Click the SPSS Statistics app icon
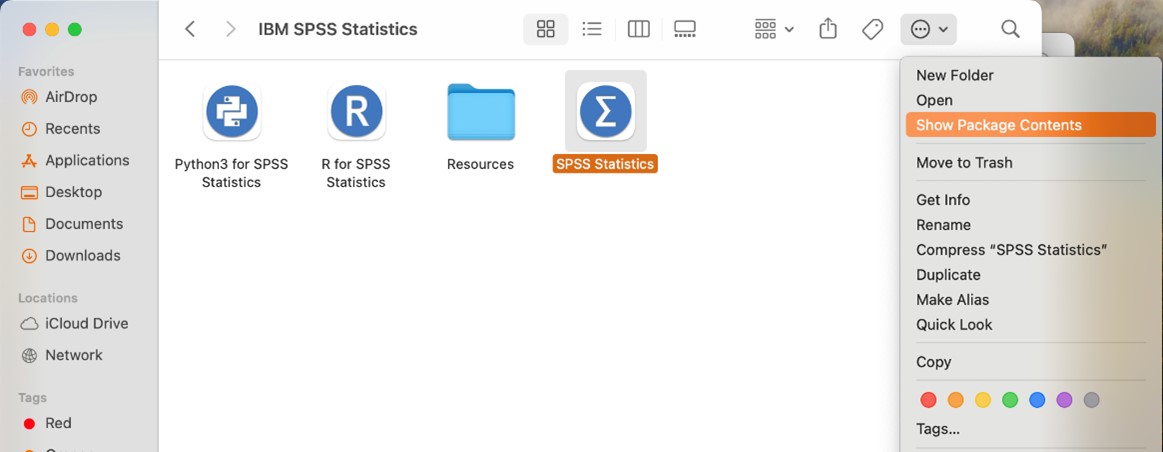Screen dimensions: 1163x452 (x=605, y=111)
